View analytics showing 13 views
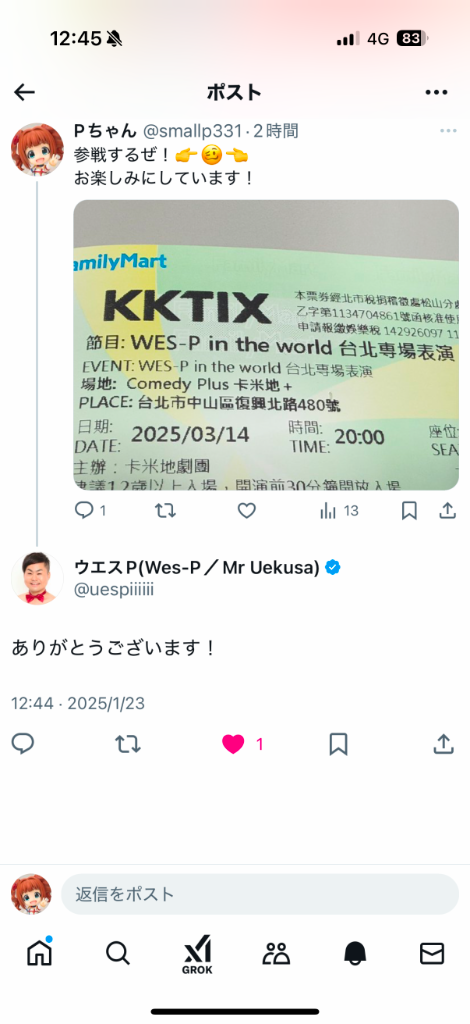Image resolution: width=470 pixels, height=1024 pixels. click(x=339, y=511)
